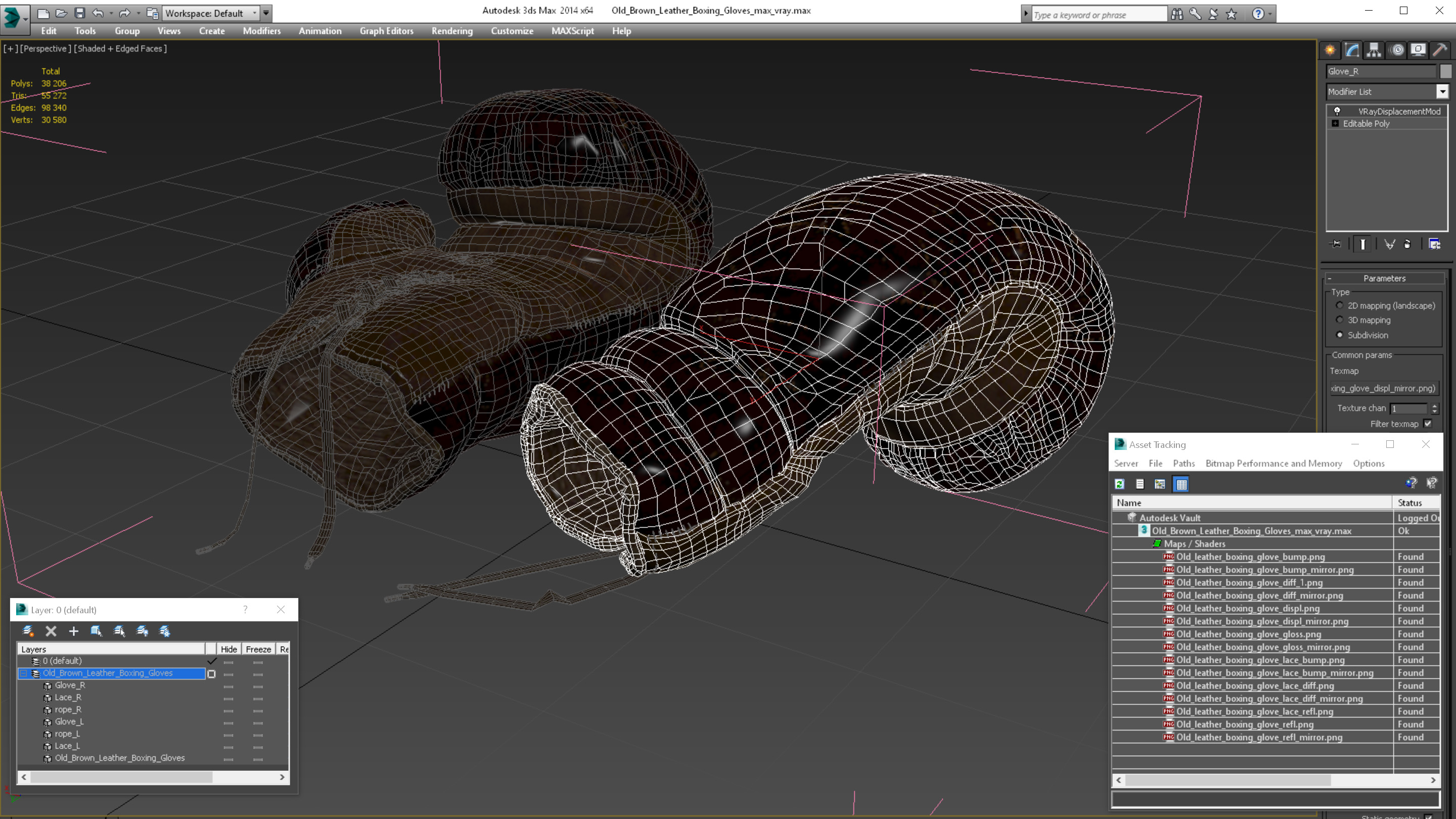Open Quick Access toolbar customize arrow
Viewport: 1456px width, 819px height.
point(266,13)
